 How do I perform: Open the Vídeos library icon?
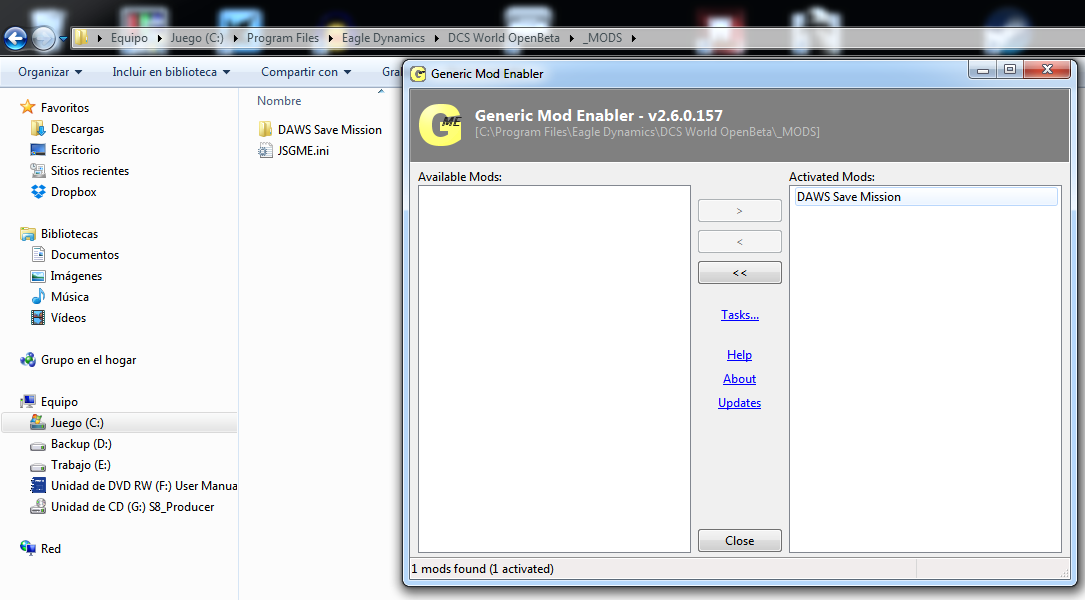click(38, 318)
